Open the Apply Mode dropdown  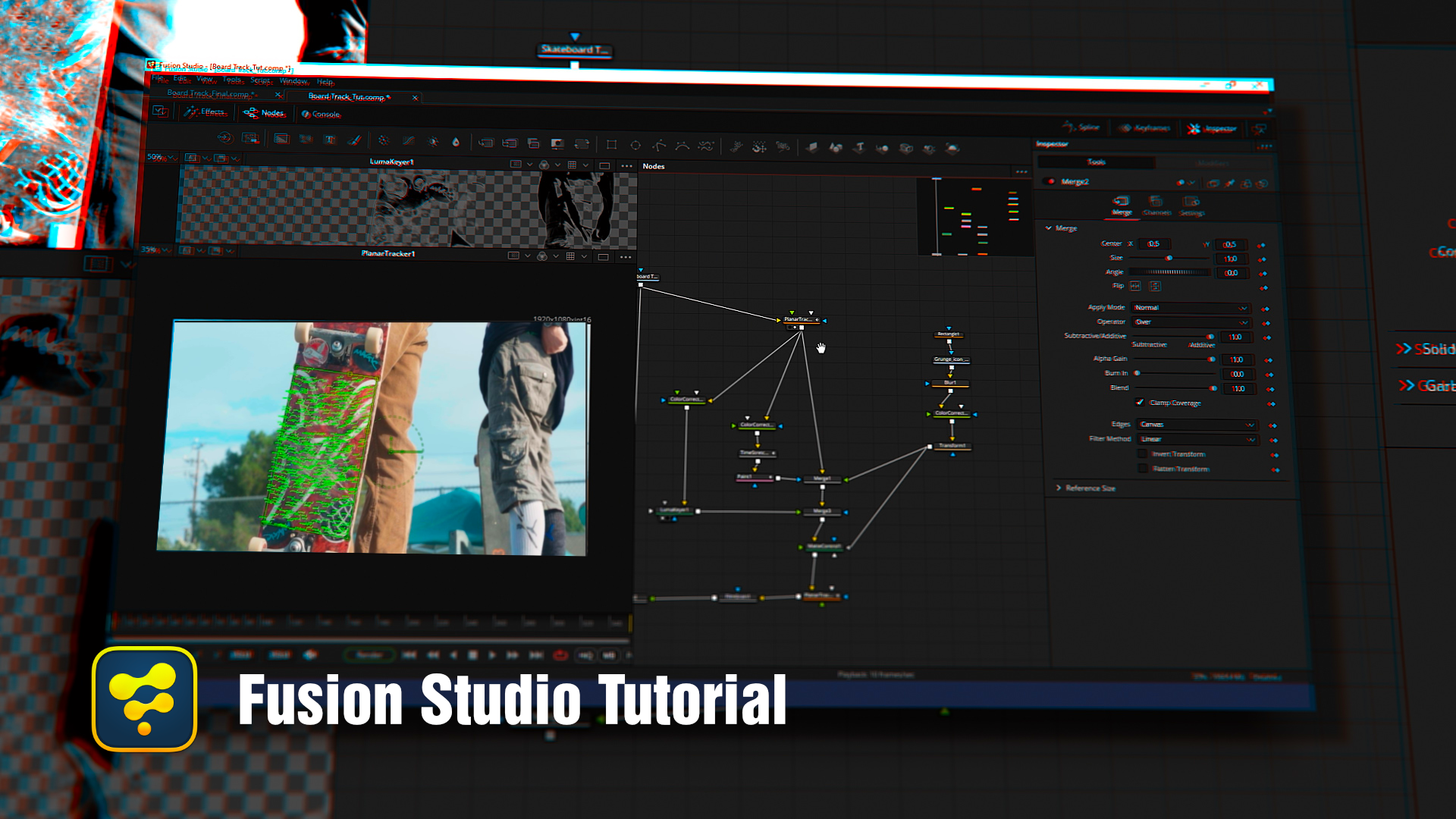click(1190, 308)
